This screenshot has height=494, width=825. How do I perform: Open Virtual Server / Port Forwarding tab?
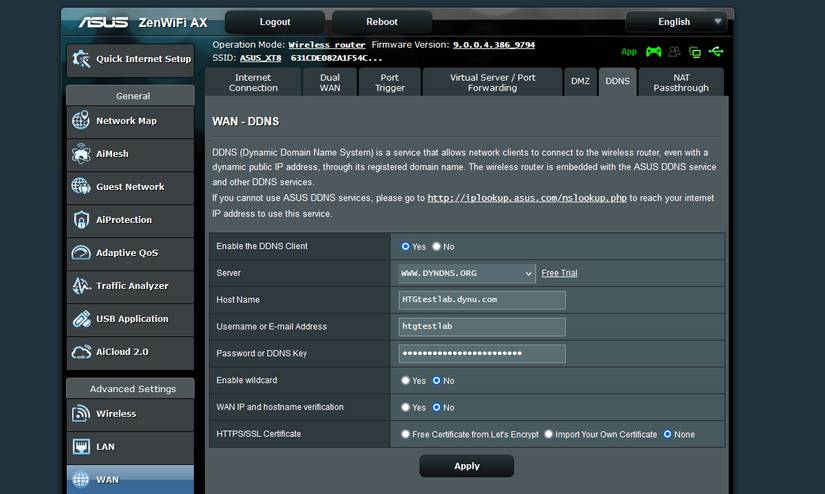pyautogui.click(x=492, y=83)
